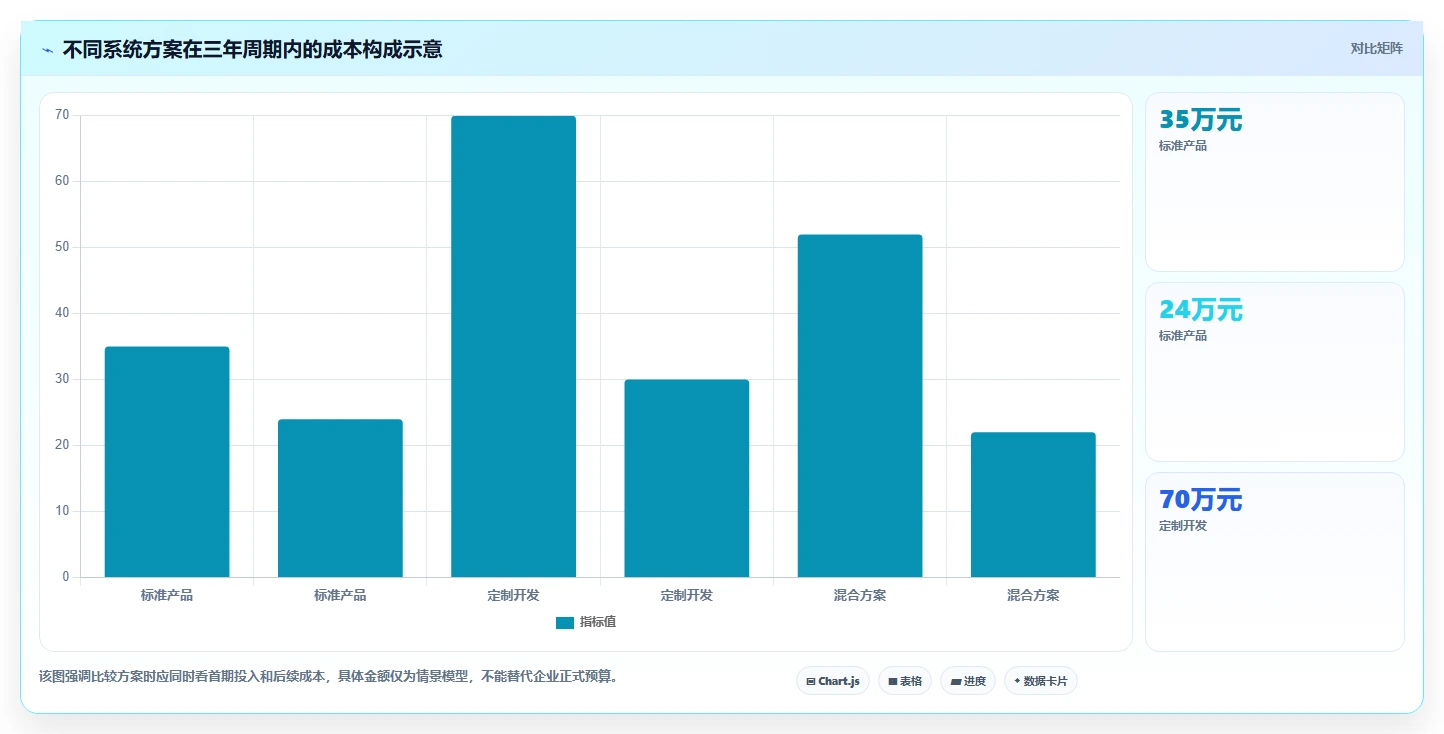Select the Chart.js tag chip
The width and height of the screenshot is (1444, 734).
pyautogui.click(x=833, y=681)
